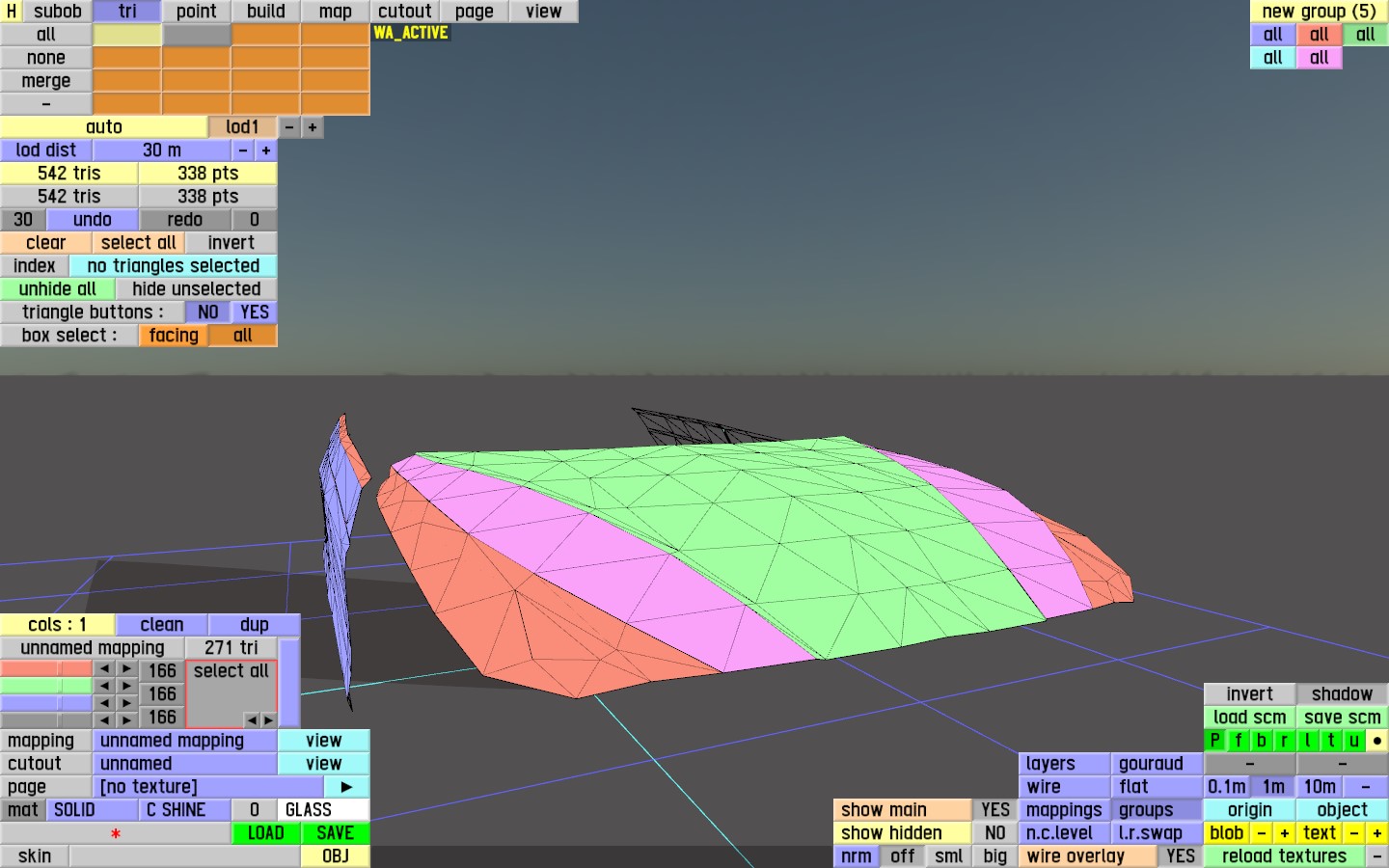Screen dimensions: 1389x868
Task: Click the H button in the top-left corner
Action: [12, 12]
